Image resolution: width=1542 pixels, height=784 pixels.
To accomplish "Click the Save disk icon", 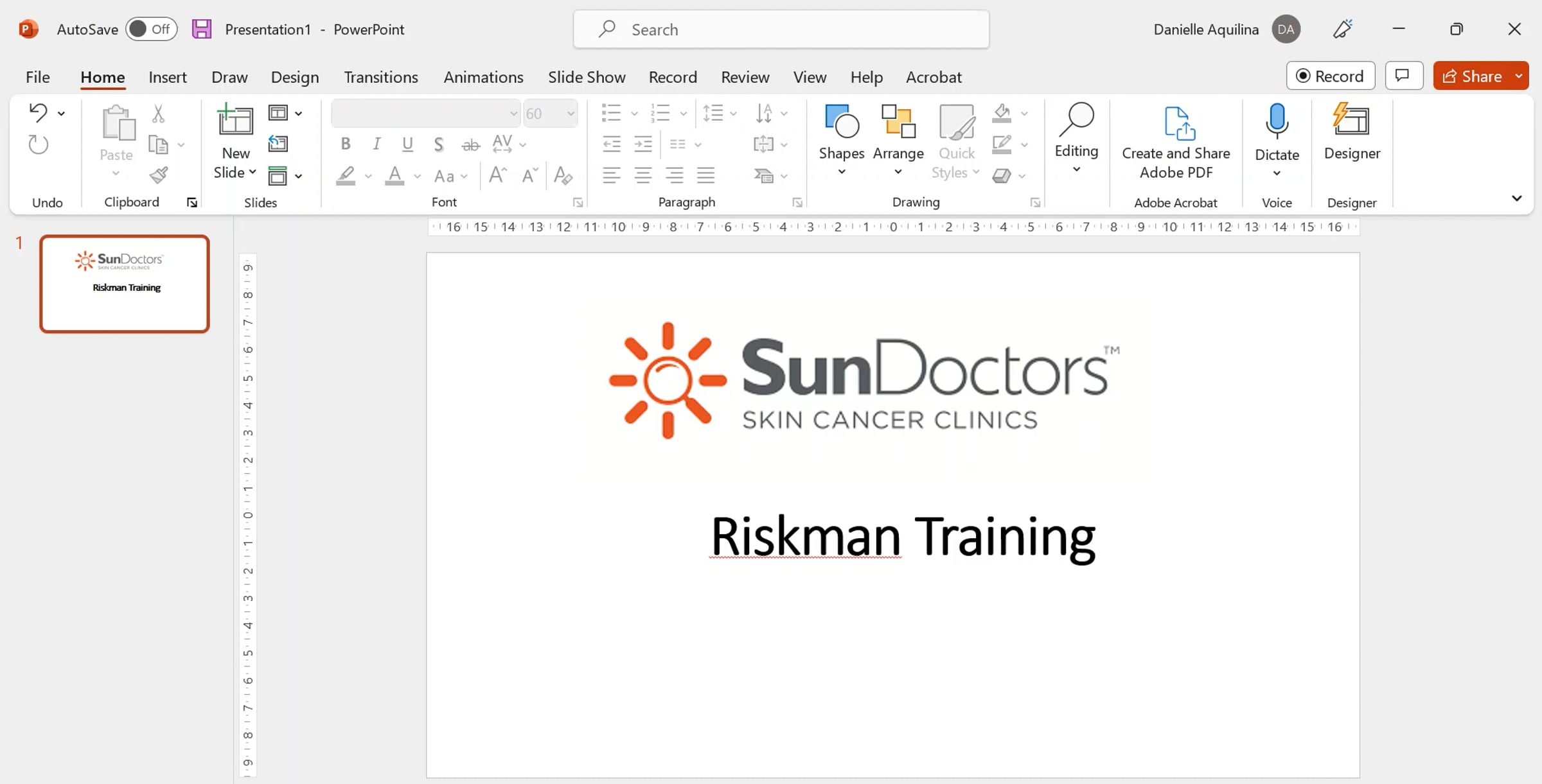I will (202, 29).
